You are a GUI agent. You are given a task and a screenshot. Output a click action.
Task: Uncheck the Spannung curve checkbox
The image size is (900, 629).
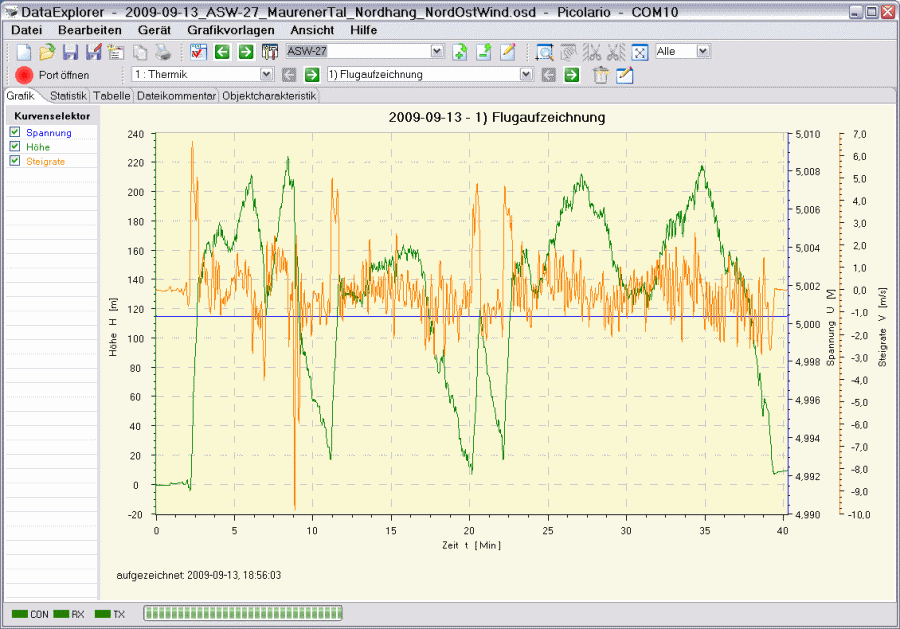coord(15,132)
